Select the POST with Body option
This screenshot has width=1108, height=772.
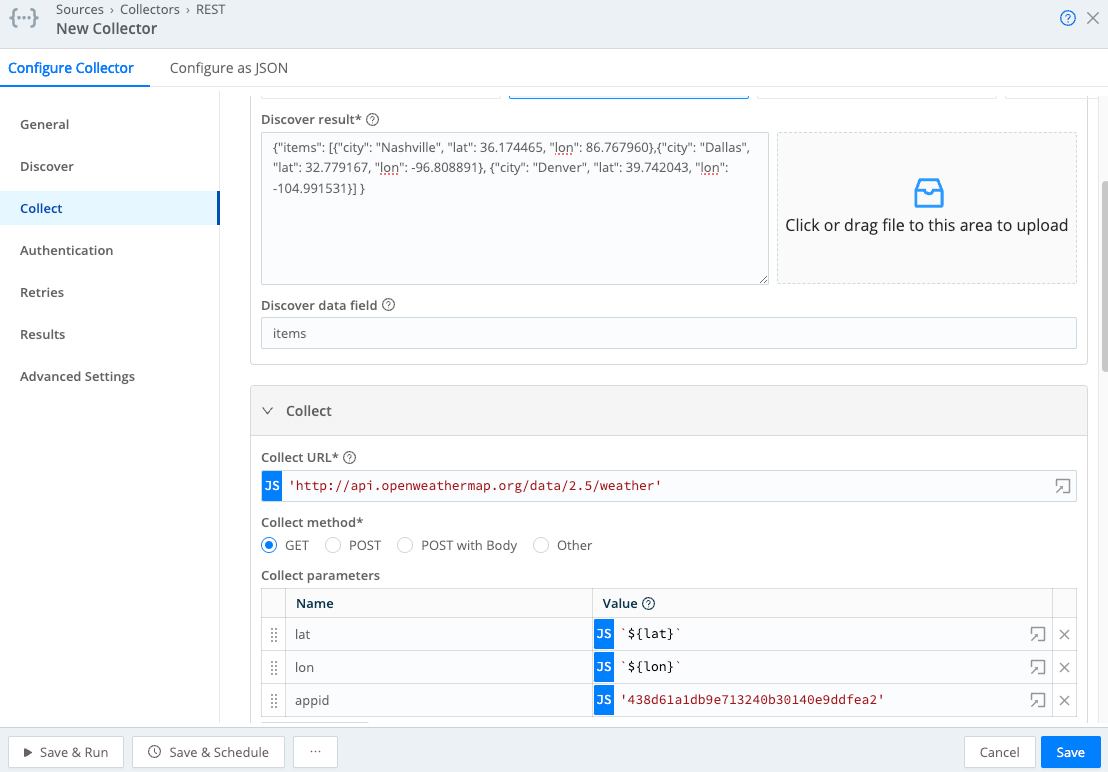pyautogui.click(x=404, y=545)
